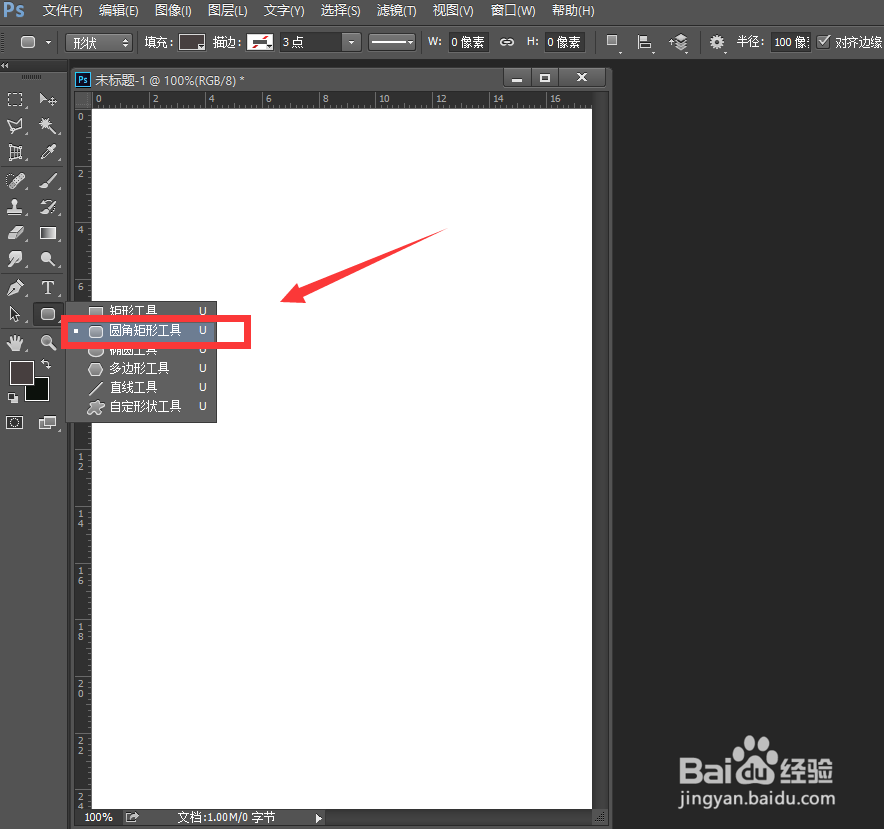Screen dimensions: 884x829
Task: Open the stroke width dropdown
Action: 351,42
